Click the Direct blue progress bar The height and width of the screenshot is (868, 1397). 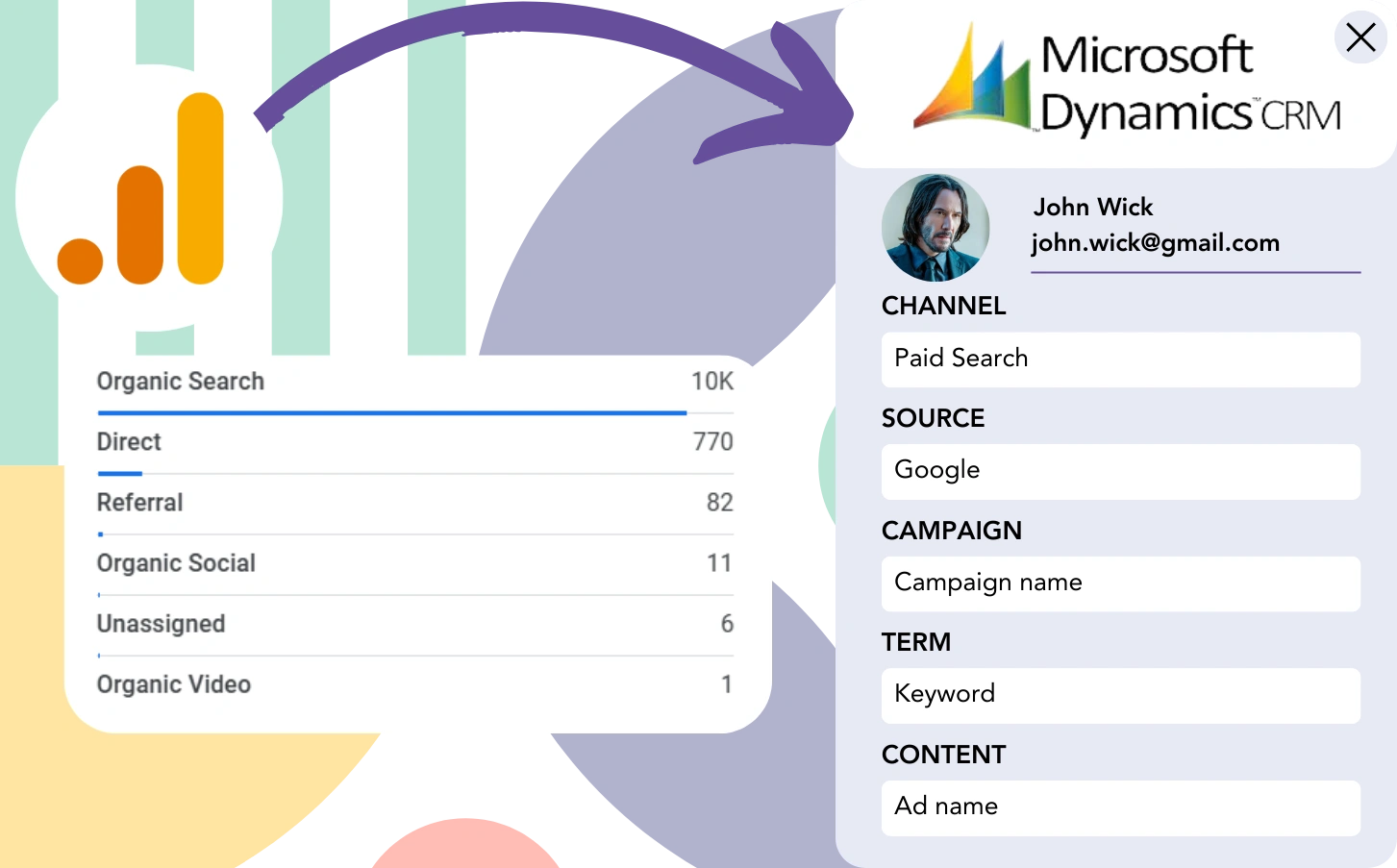[x=120, y=474]
